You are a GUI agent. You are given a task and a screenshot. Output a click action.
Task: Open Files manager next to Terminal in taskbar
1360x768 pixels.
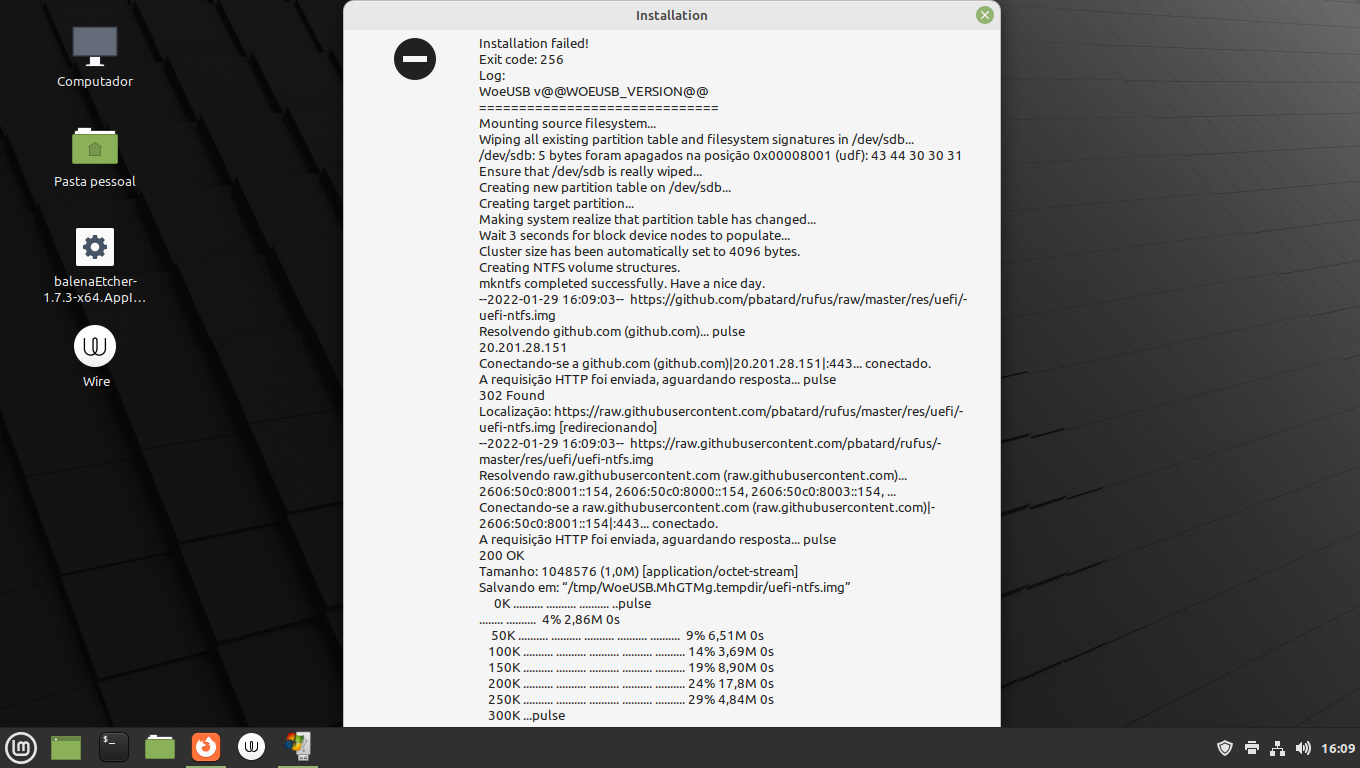click(160, 747)
